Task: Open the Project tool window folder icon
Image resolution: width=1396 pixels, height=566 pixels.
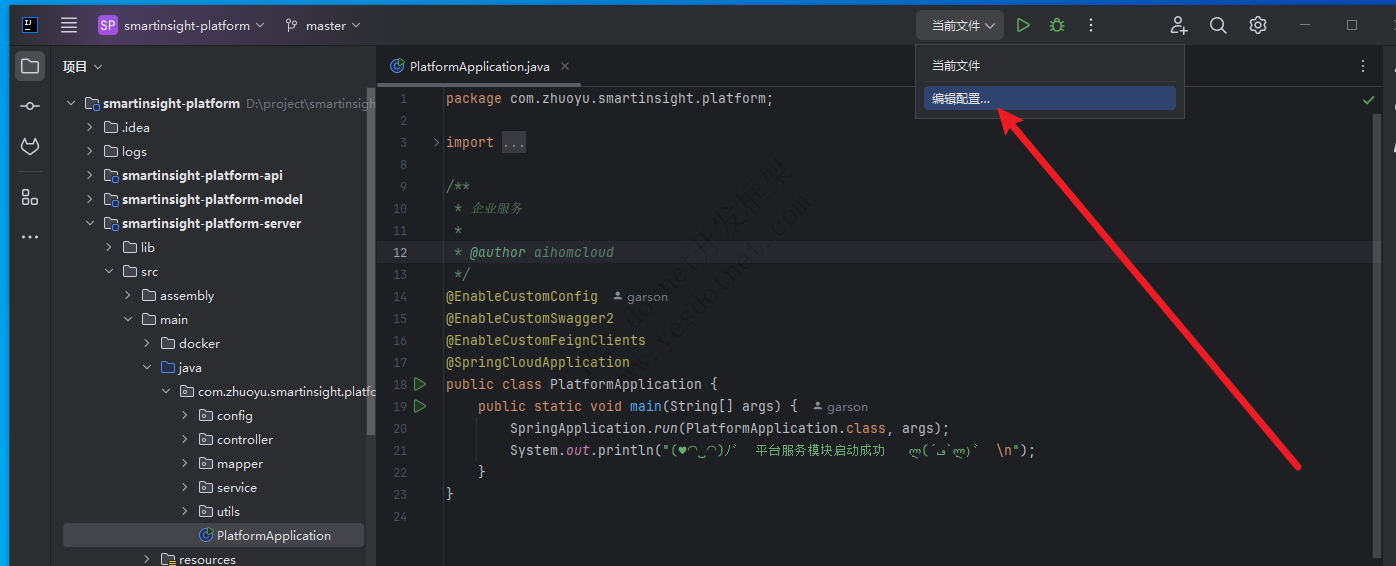Action: pyautogui.click(x=30, y=67)
